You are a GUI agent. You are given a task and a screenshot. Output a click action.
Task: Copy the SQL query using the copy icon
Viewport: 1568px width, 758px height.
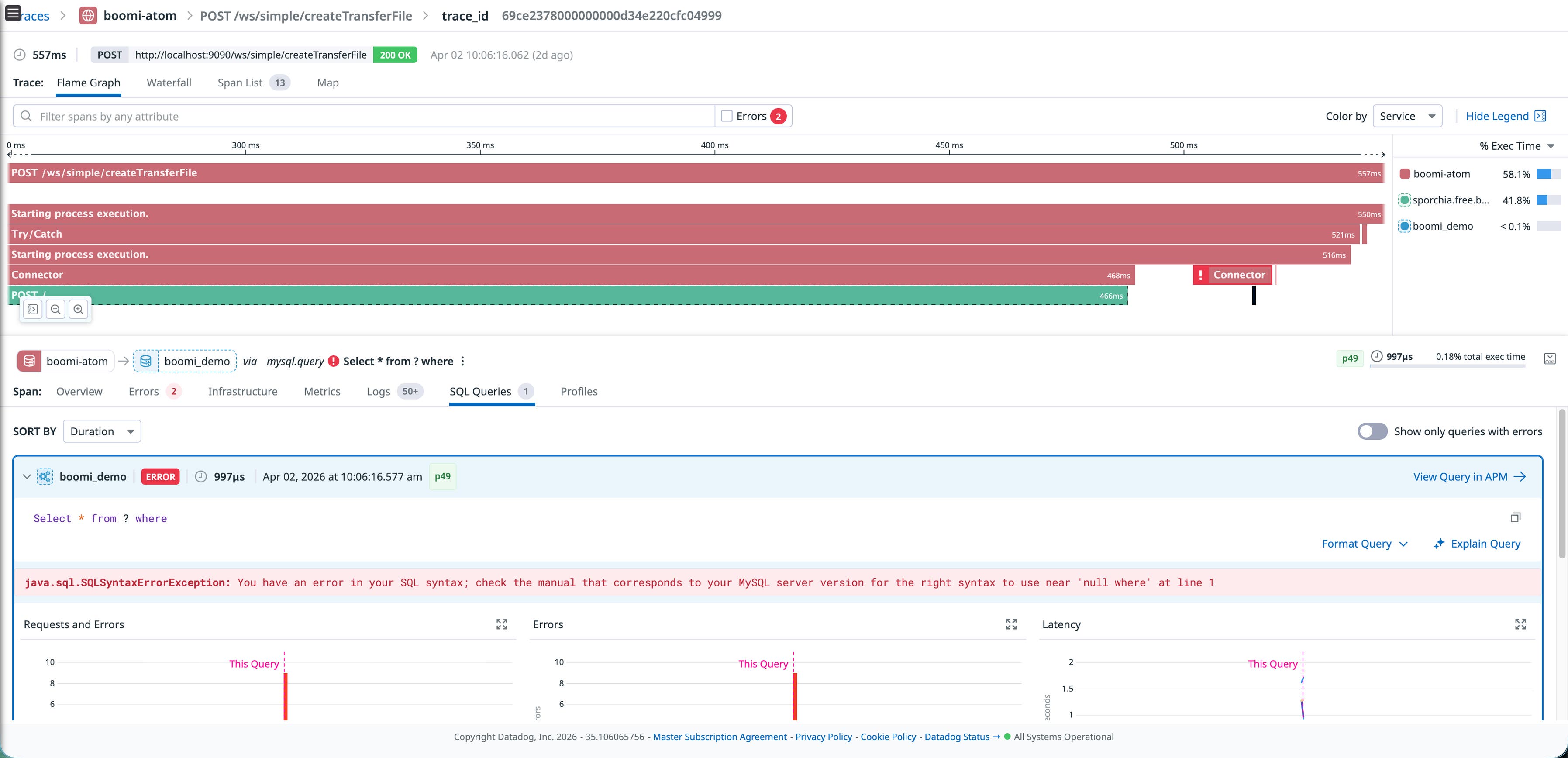[x=1516, y=517]
